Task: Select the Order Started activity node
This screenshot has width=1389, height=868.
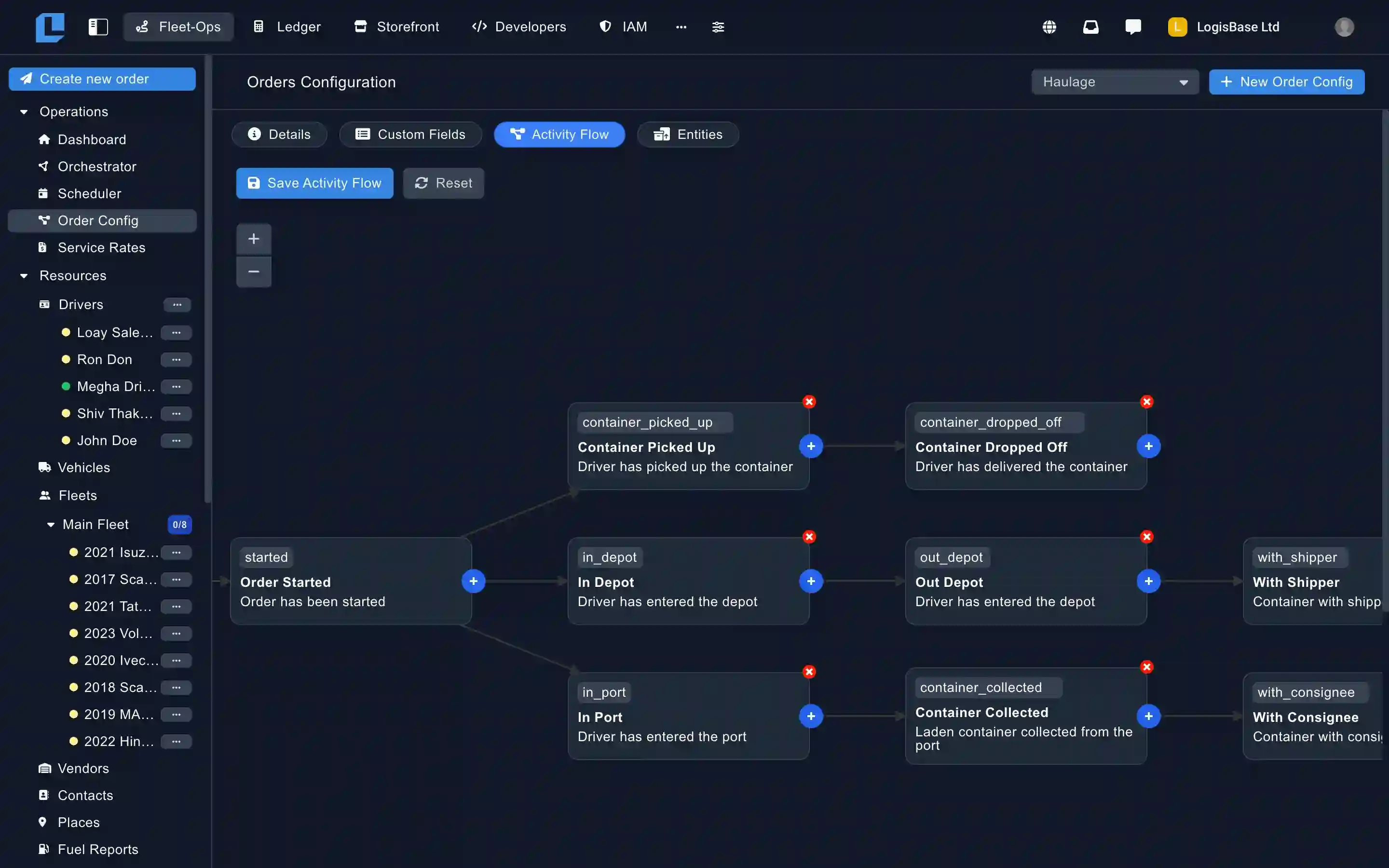Action: (351, 581)
